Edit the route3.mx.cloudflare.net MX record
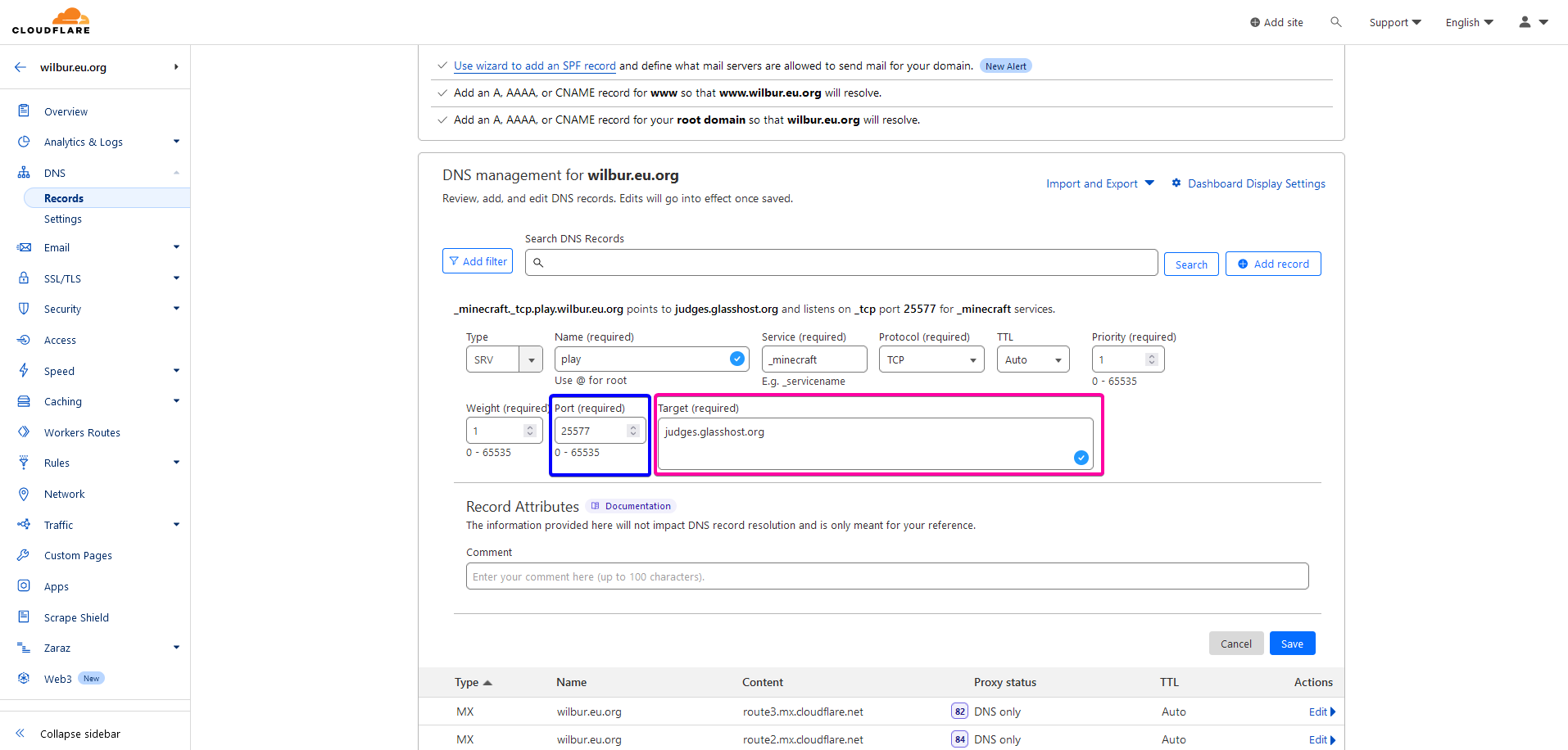Image resolution: width=1568 pixels, height=750 pixels. click(x=1321, y=712)
